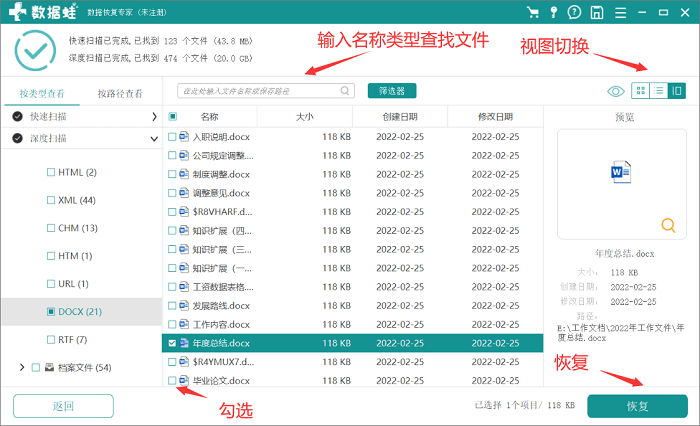700x426 pixels.
Task: Click the Word icon of 制度调整.docx
Action: [184, 174]
